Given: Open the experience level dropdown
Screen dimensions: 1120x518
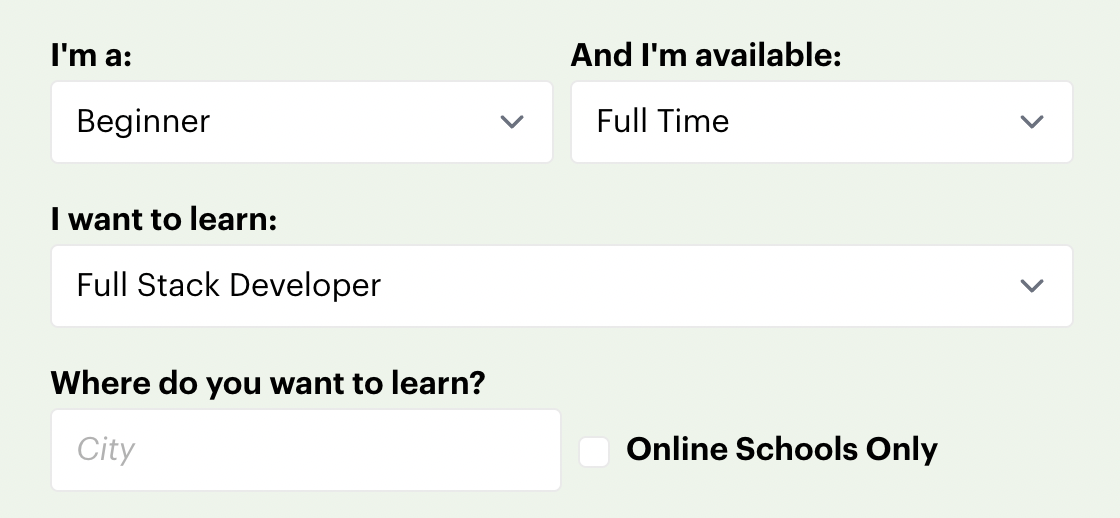Looking at the screenshot, I should pyautogui.click(x=301, y=122).
